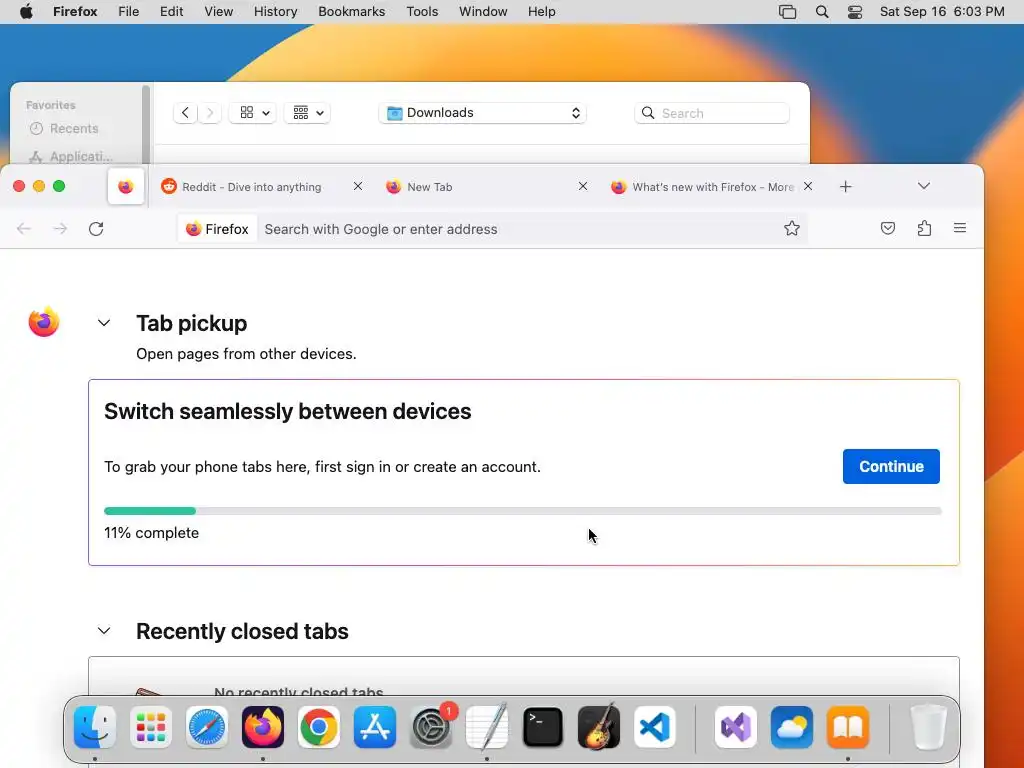Click the Reddit tab favicon
Image resolution: width=1024 pixels, height=768 pixels.
click(x=168, y=187)
